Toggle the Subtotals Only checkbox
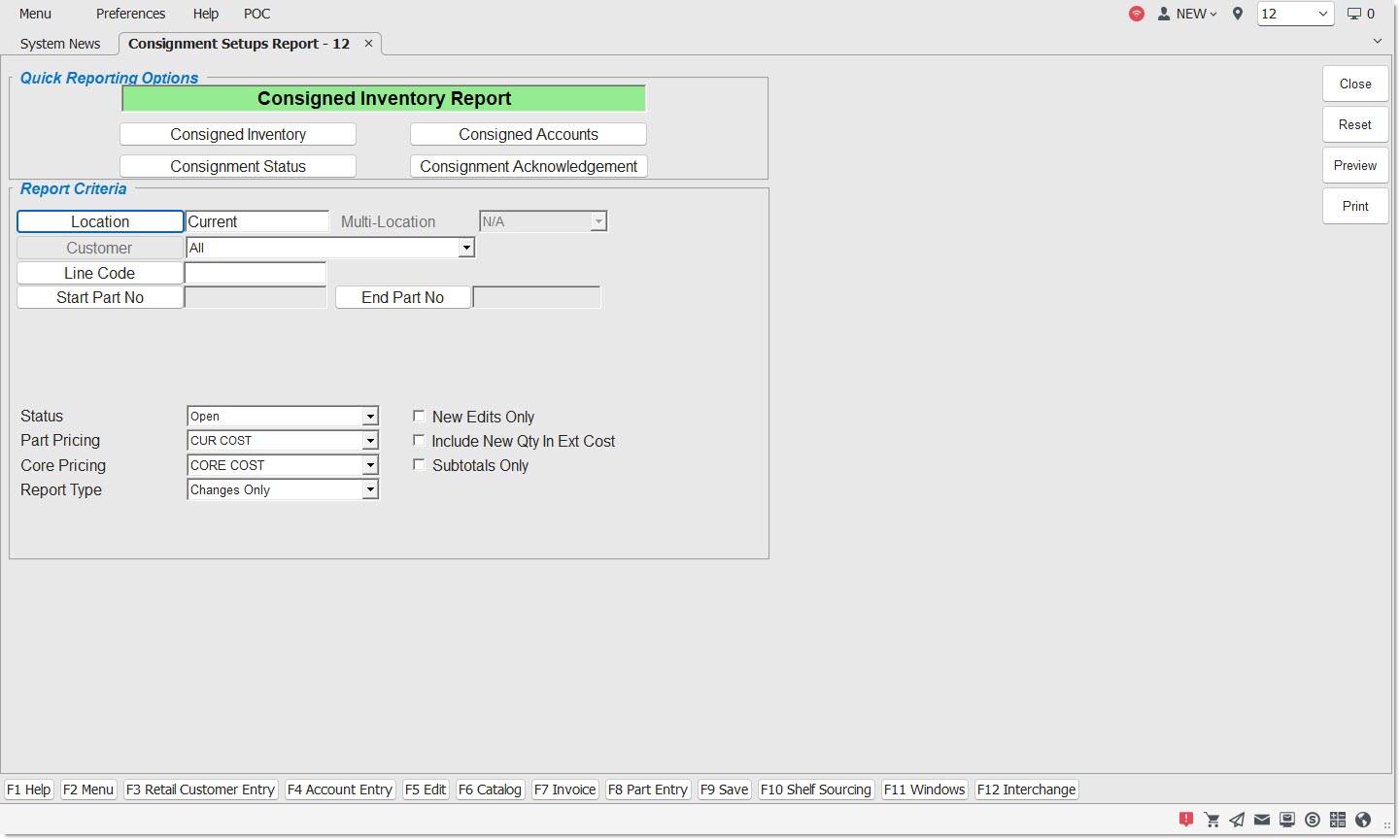 419,465
